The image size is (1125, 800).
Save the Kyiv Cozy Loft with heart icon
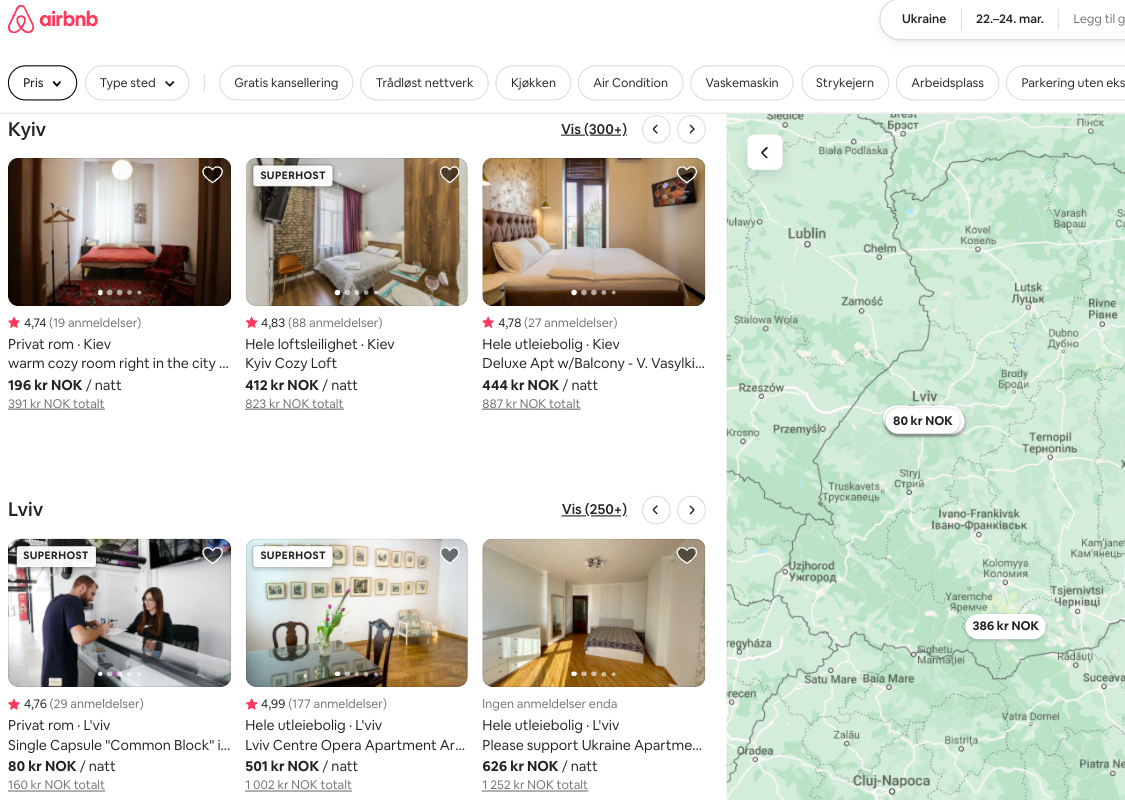point(449,175)
